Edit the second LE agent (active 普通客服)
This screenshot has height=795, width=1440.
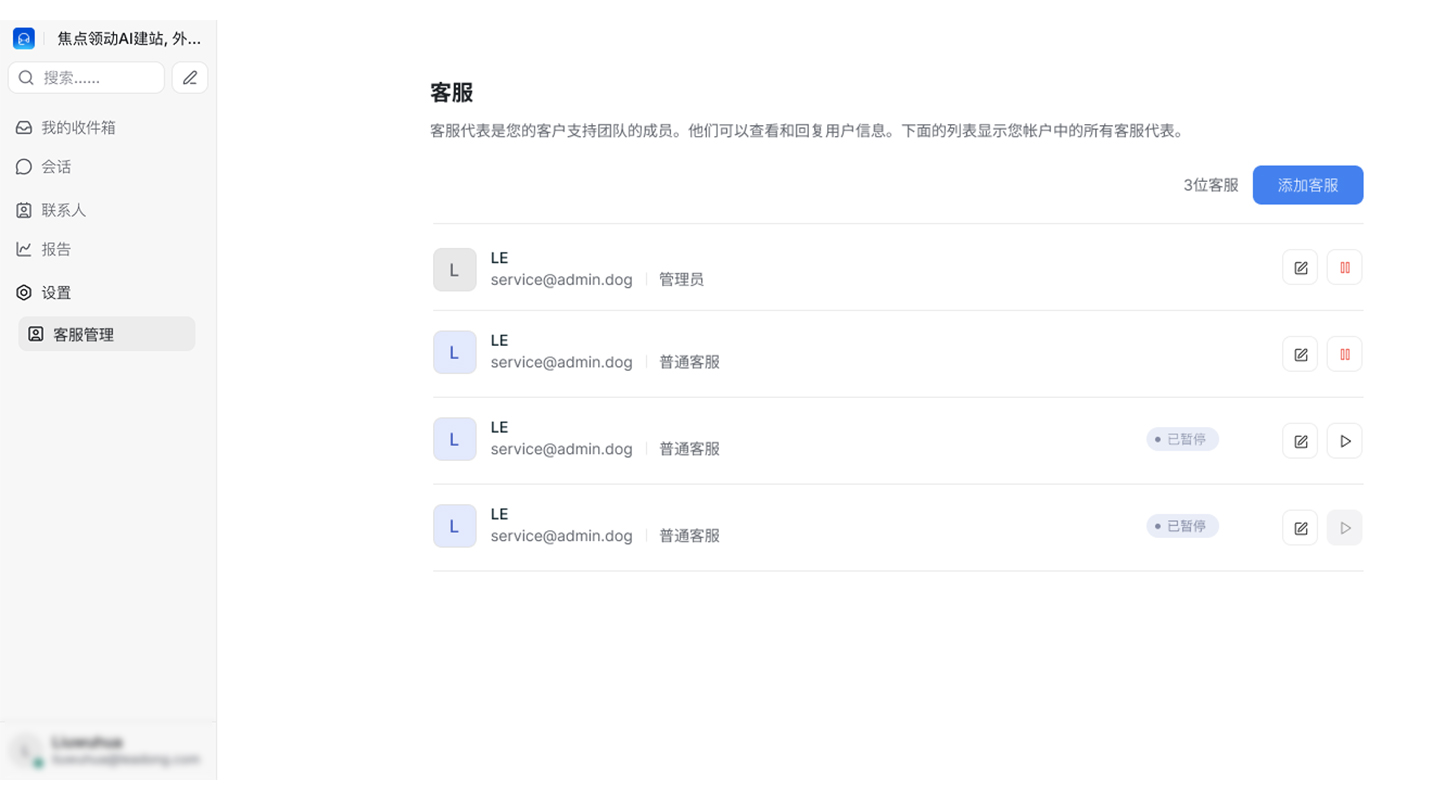(x=1300, y=354)
